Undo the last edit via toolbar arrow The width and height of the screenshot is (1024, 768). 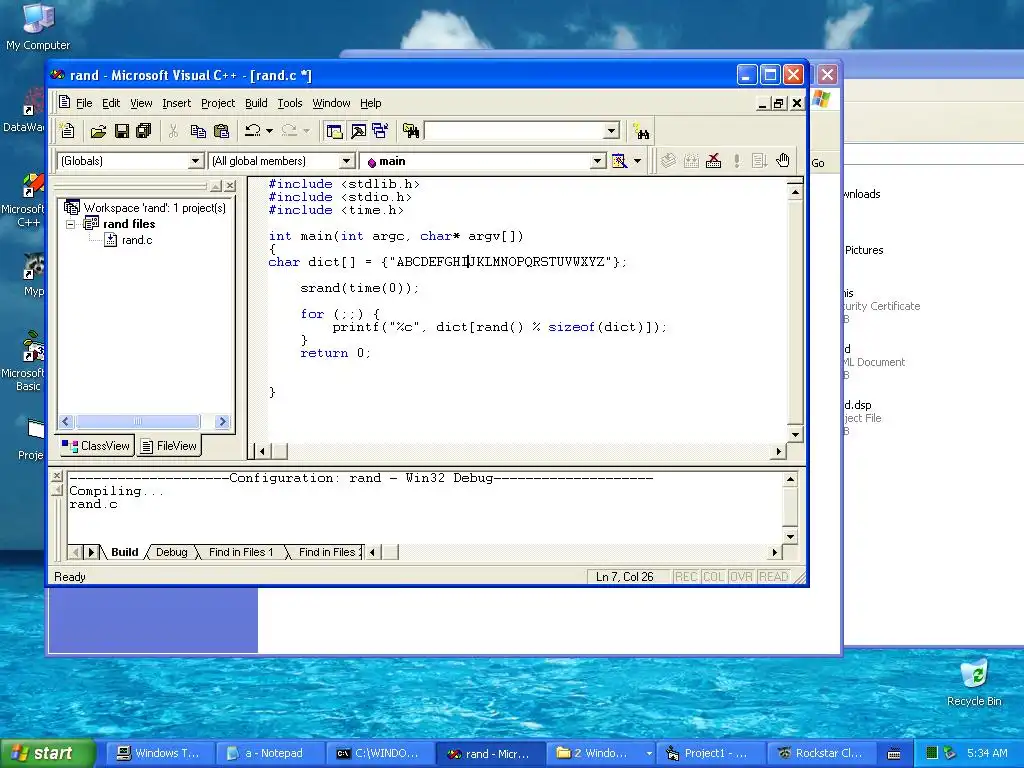pos(252,131)
